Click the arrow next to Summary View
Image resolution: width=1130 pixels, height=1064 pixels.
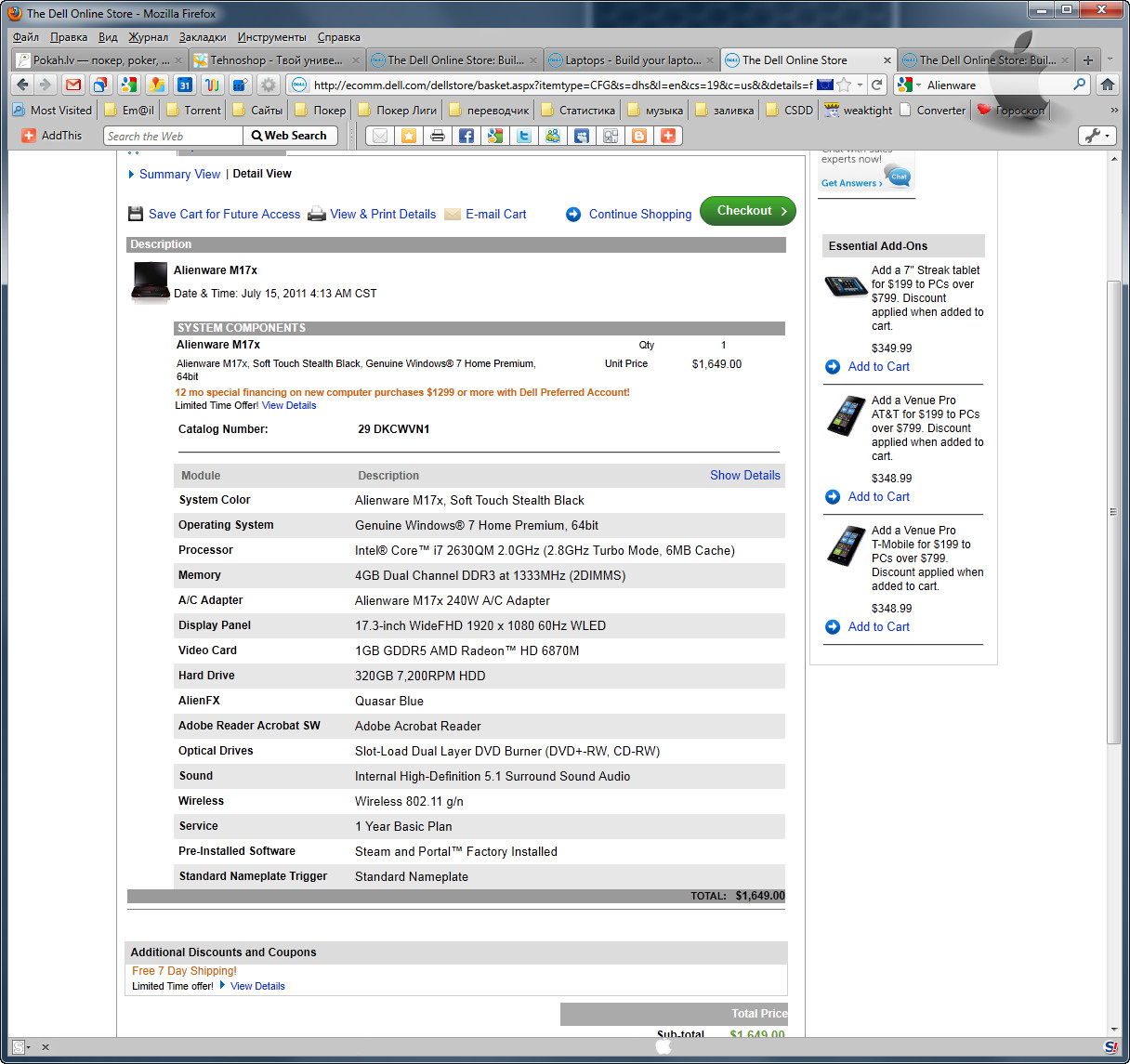132,174
